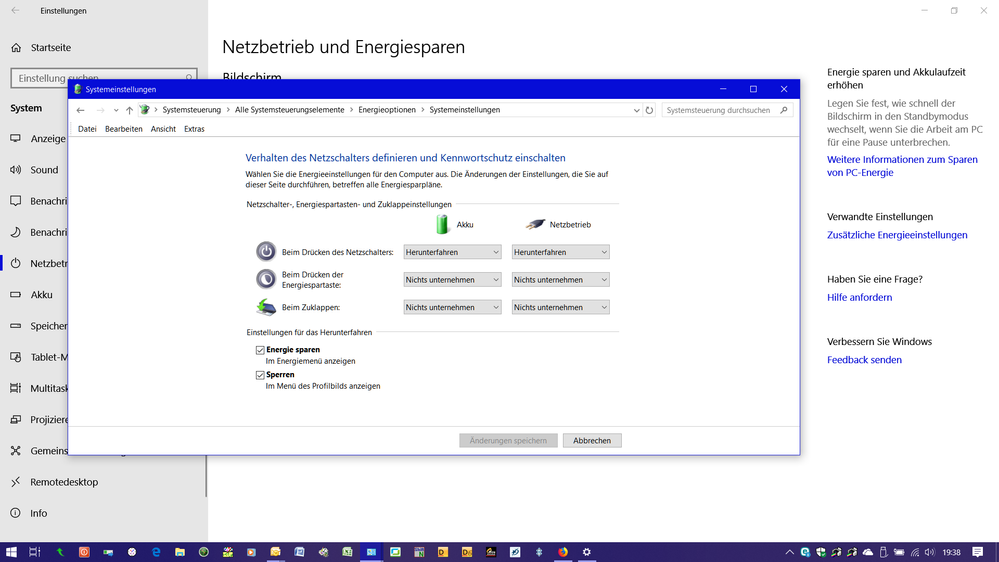
Task: Launch Microsoft Edge from the taskbar
Action: click(x=156, y=552)
